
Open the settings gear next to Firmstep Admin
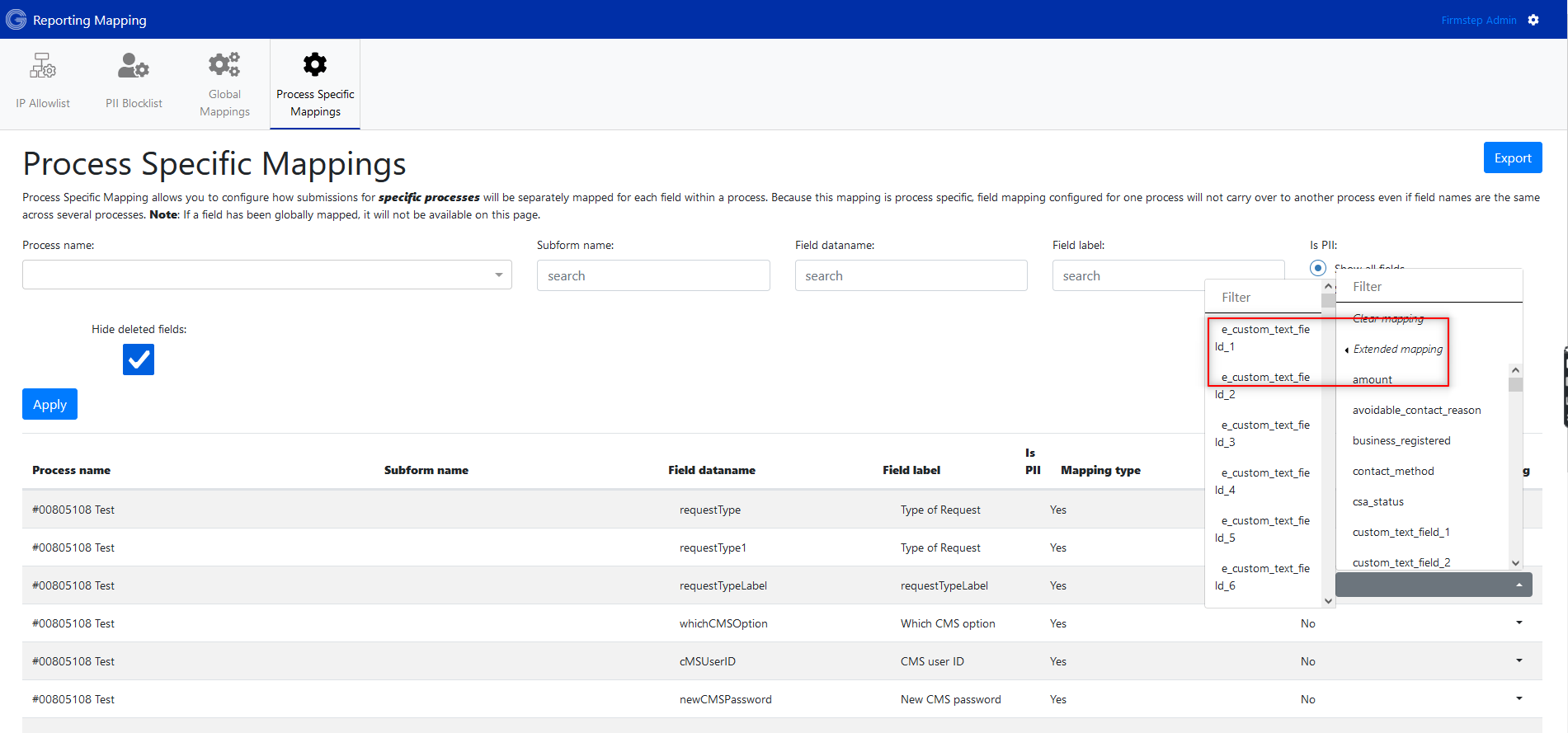(1533, 20)
